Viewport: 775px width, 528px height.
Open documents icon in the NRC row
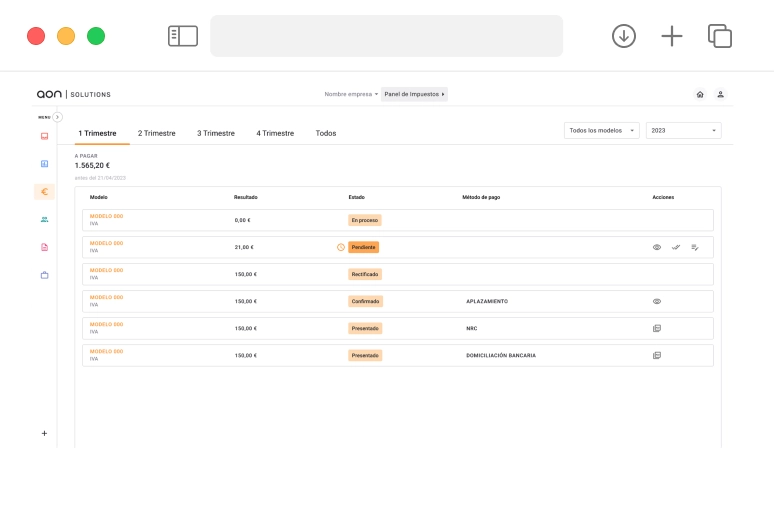point(657,328)
